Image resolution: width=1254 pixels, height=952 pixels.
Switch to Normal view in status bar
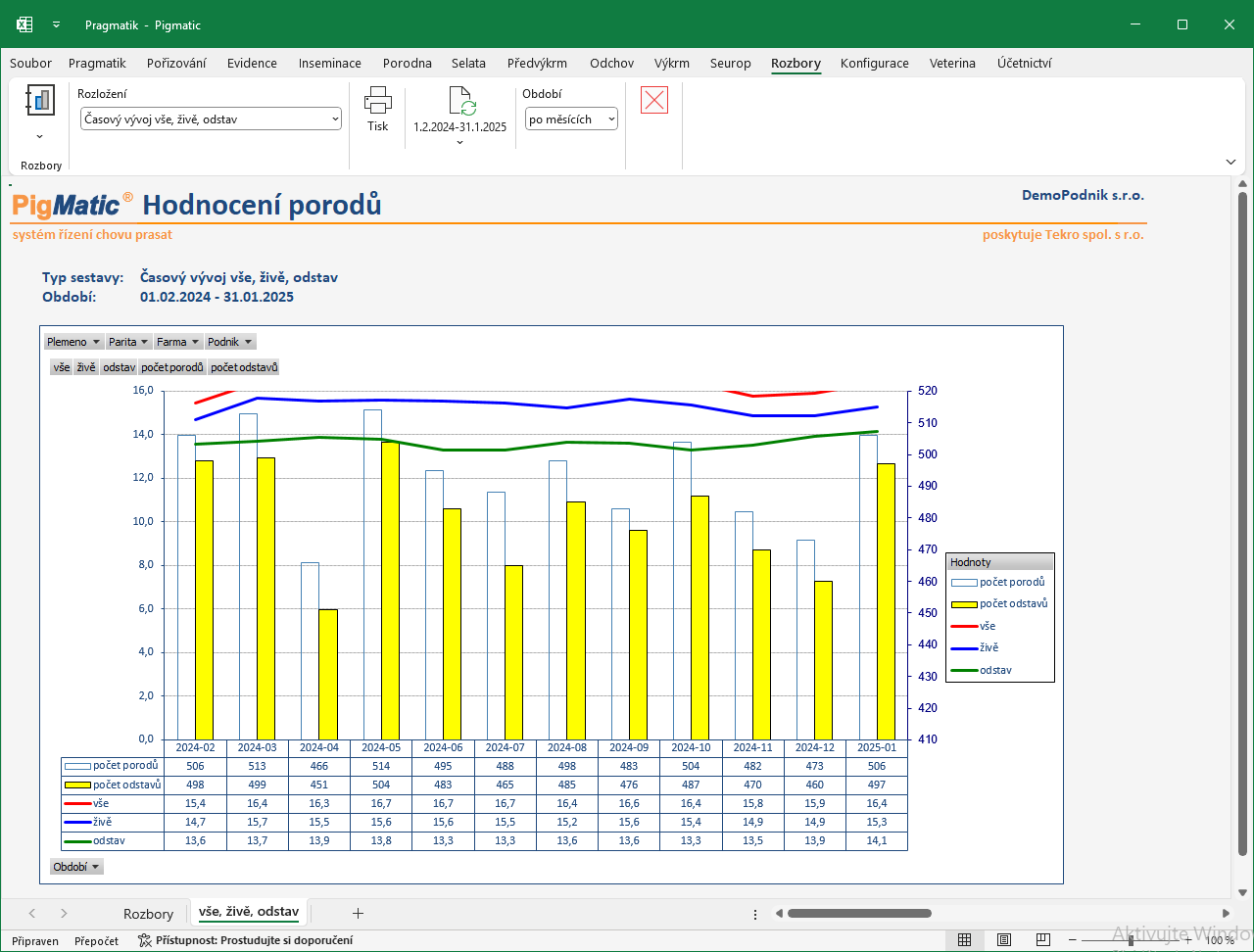964,940
